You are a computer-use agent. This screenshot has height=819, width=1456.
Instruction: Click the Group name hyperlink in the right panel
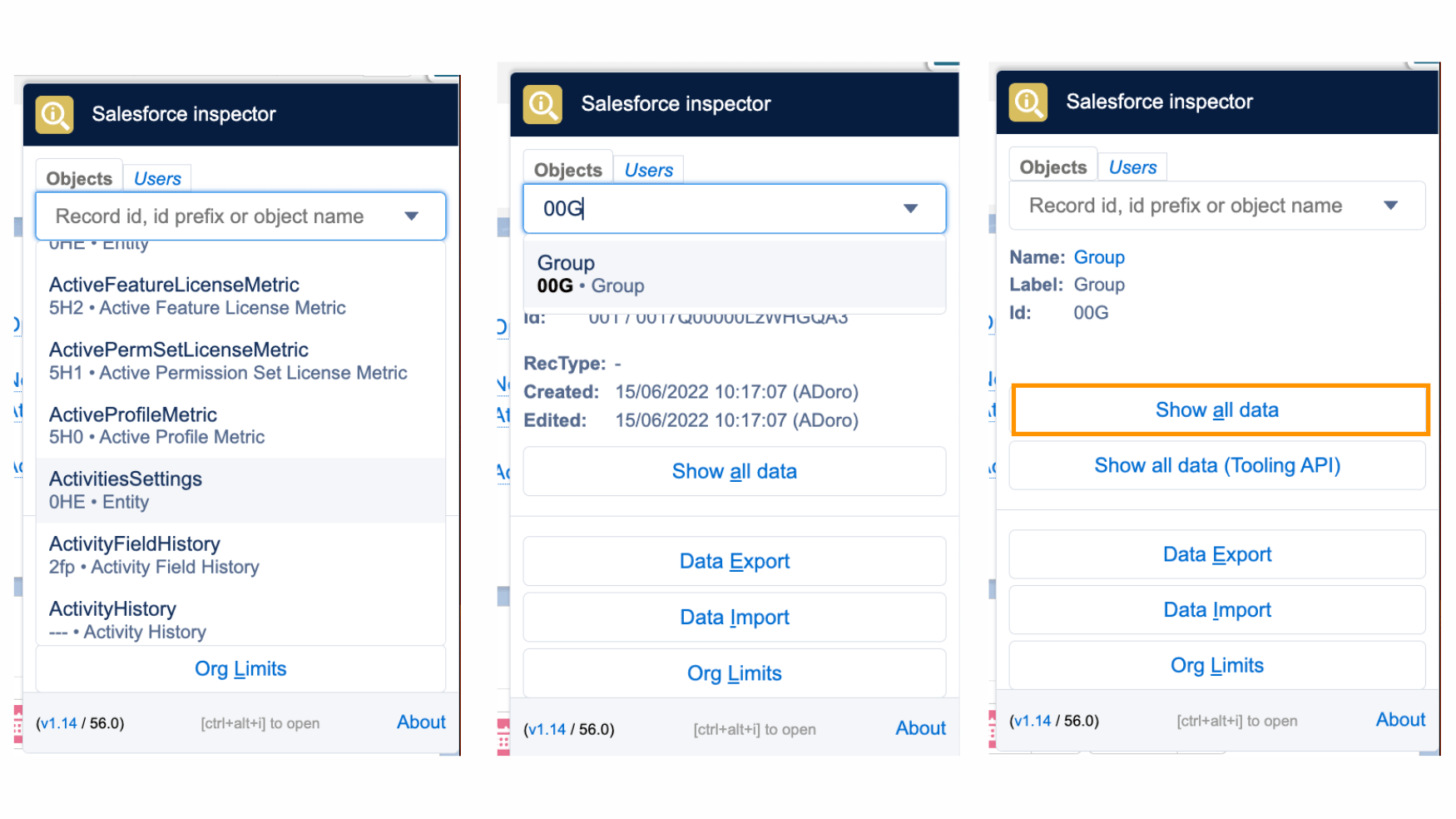tap(1099, 256)
